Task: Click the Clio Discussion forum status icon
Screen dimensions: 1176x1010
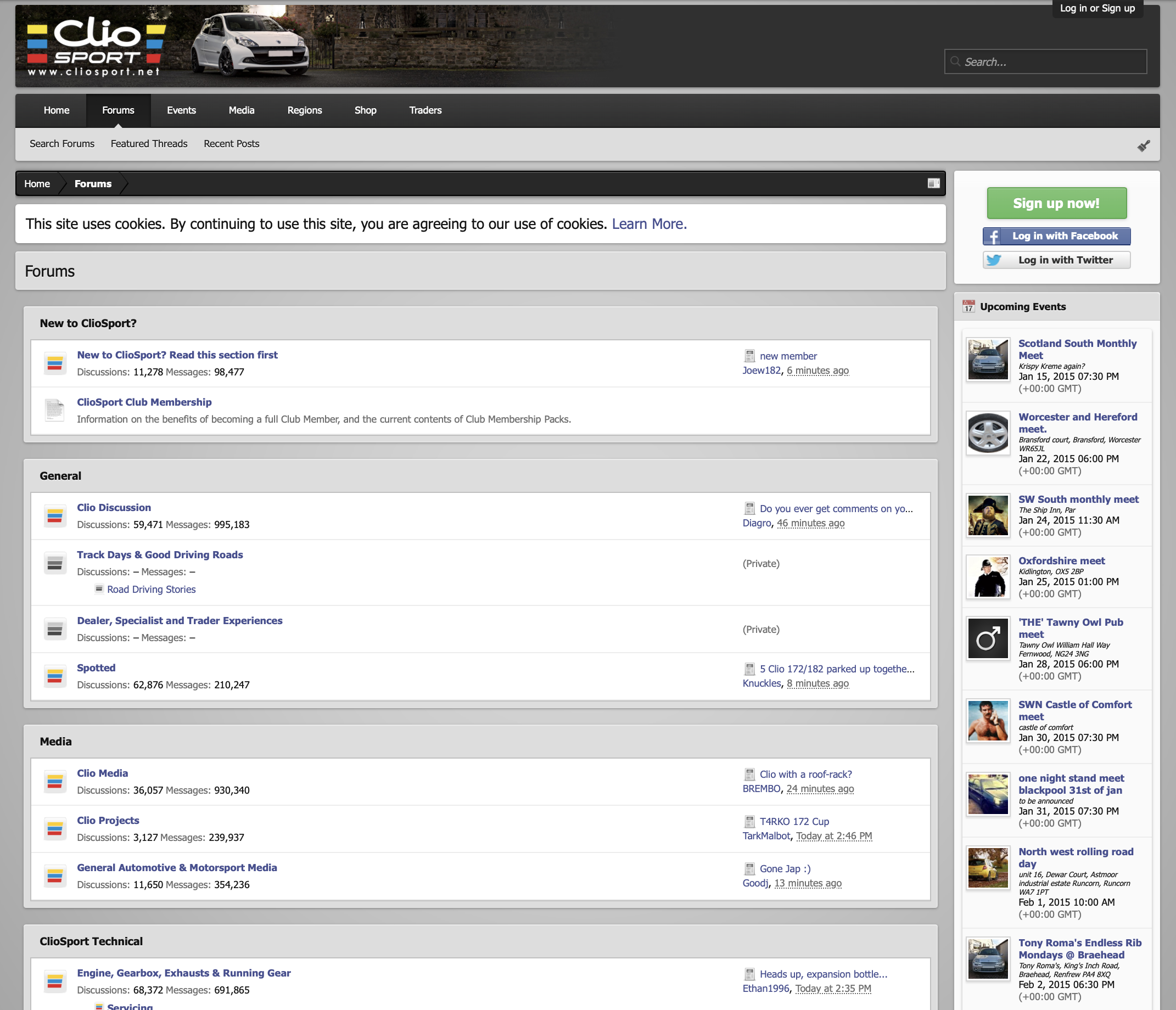Action: pyautogui.click(x=55, y=516)
